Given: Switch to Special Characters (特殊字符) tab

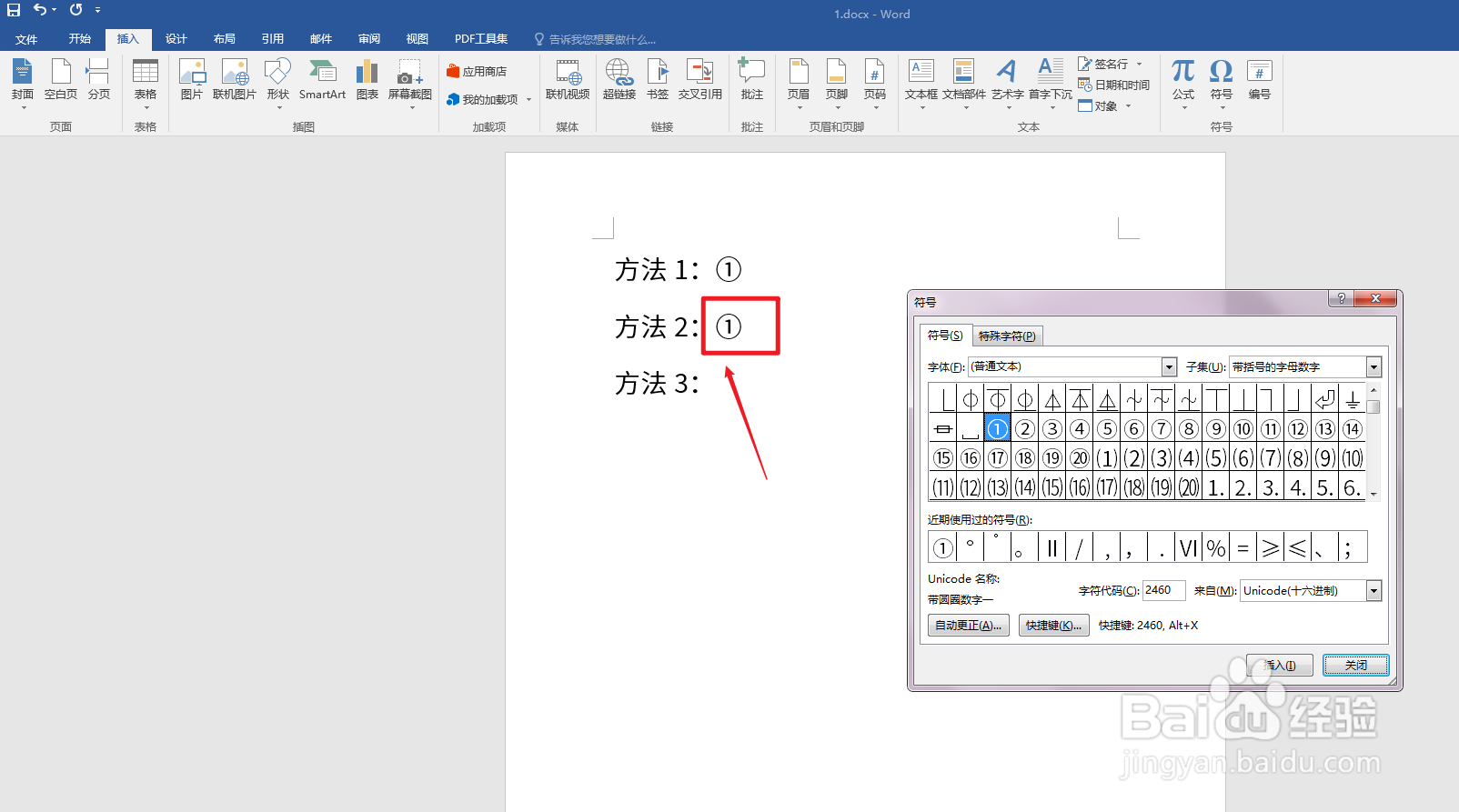Looking at the screenshot, I should [1007, 336].
